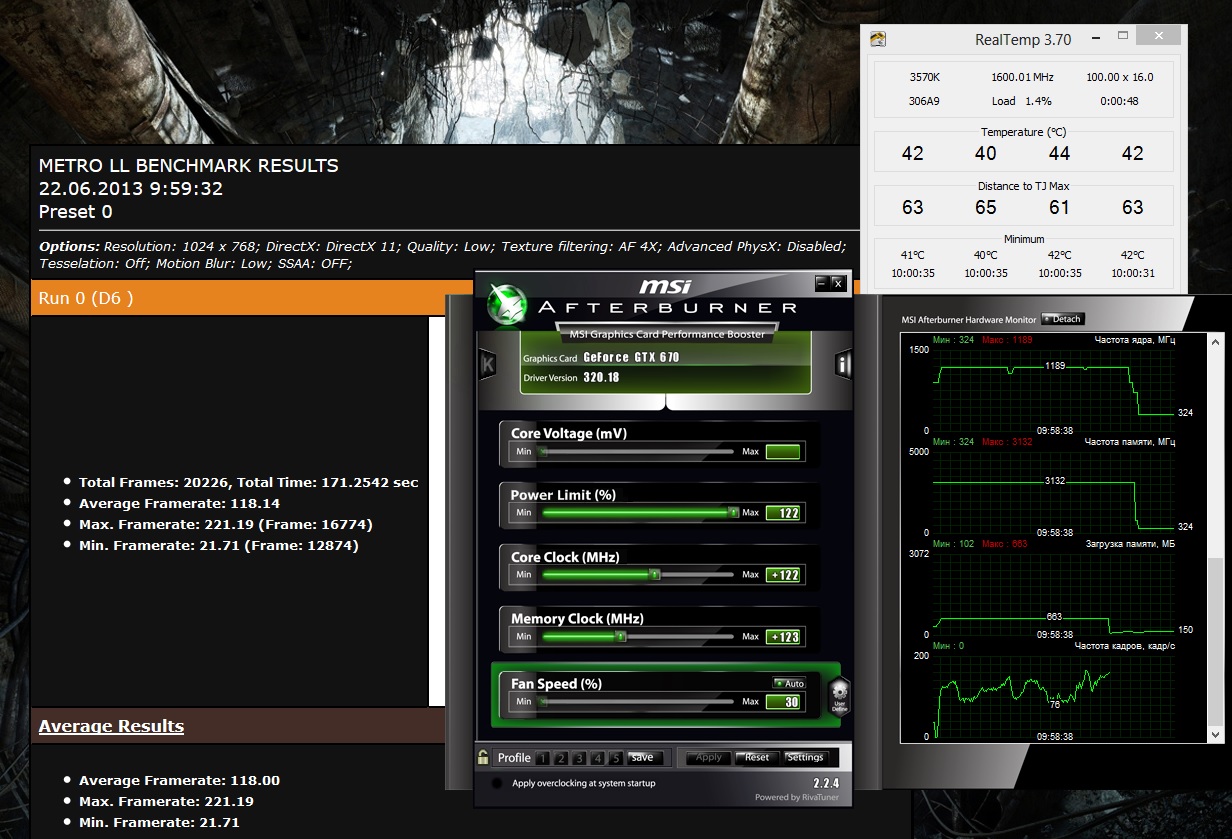This screenshot has width=1232, height=839.
Task: Toggle the fan speed Auto button
Action: tap(789, 684)
